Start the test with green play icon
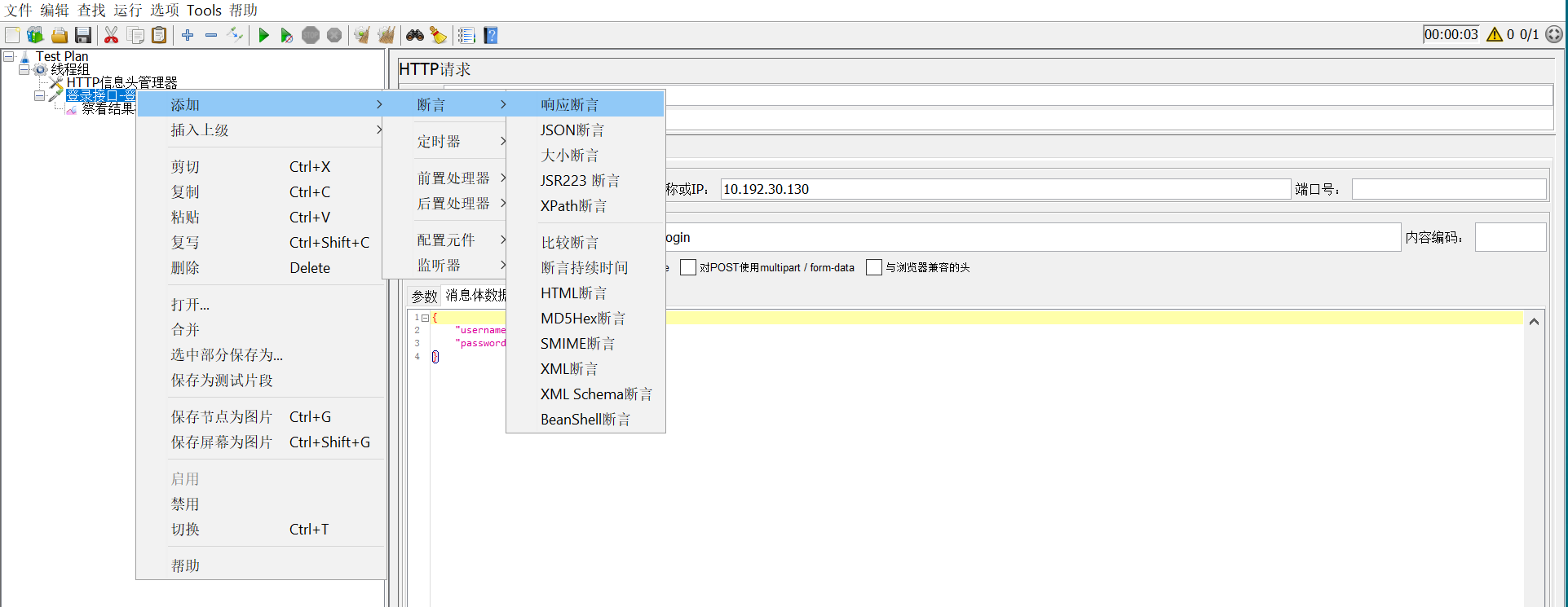This screenshot has height=607, width=1568. [263, 35]
